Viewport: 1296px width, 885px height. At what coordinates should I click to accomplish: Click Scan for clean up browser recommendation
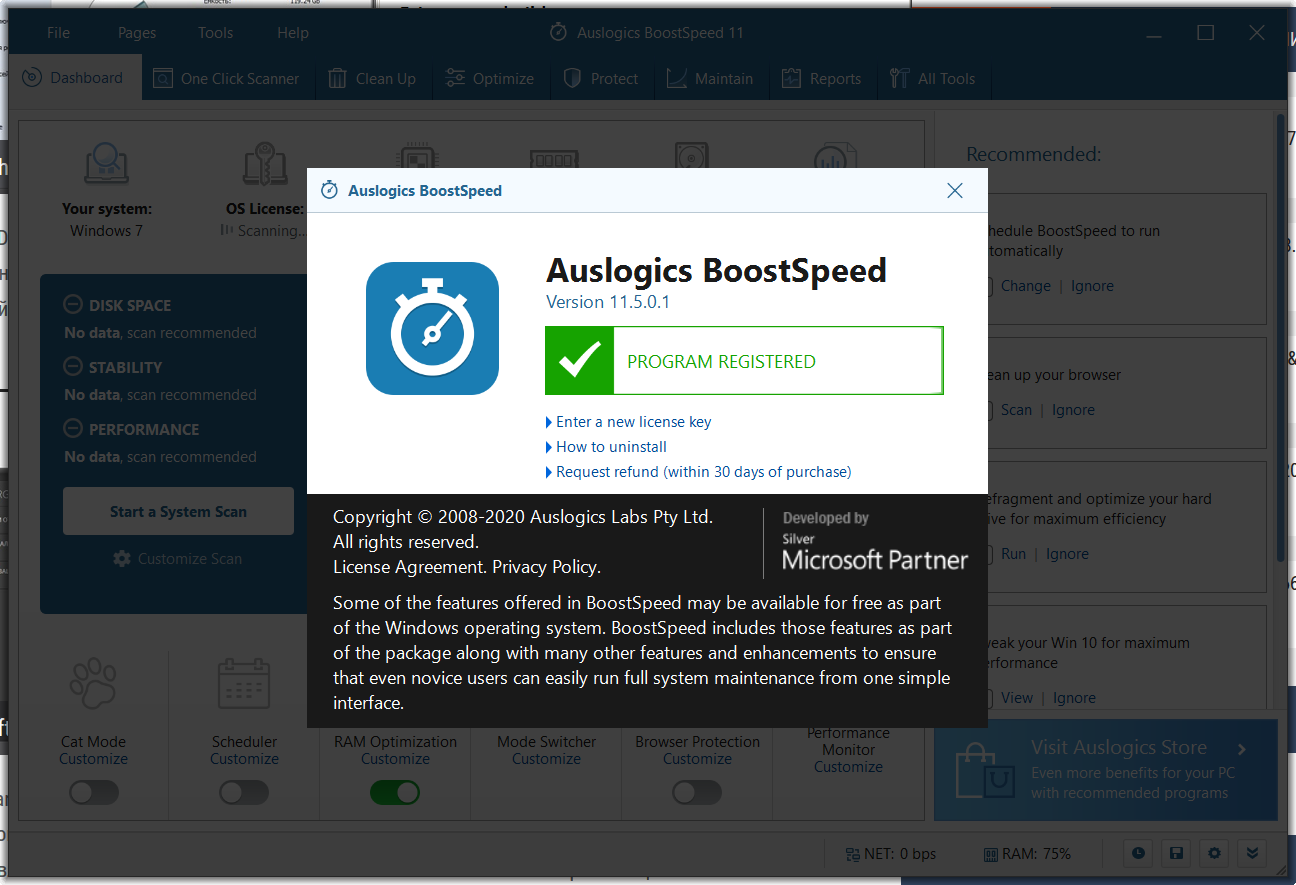coord(1016,410)
